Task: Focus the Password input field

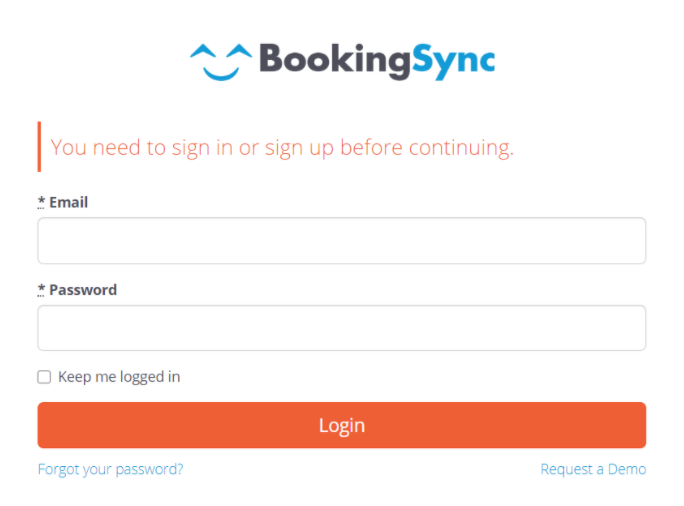Action: click(341, 328)
